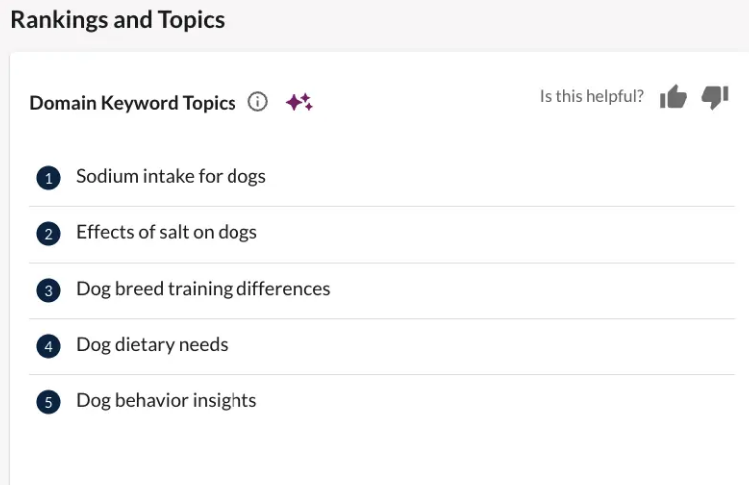The width and height of the screenshot is (749, 485).
Task: Open the Dog dietary needs topic
Action: [x=152, y=345]
